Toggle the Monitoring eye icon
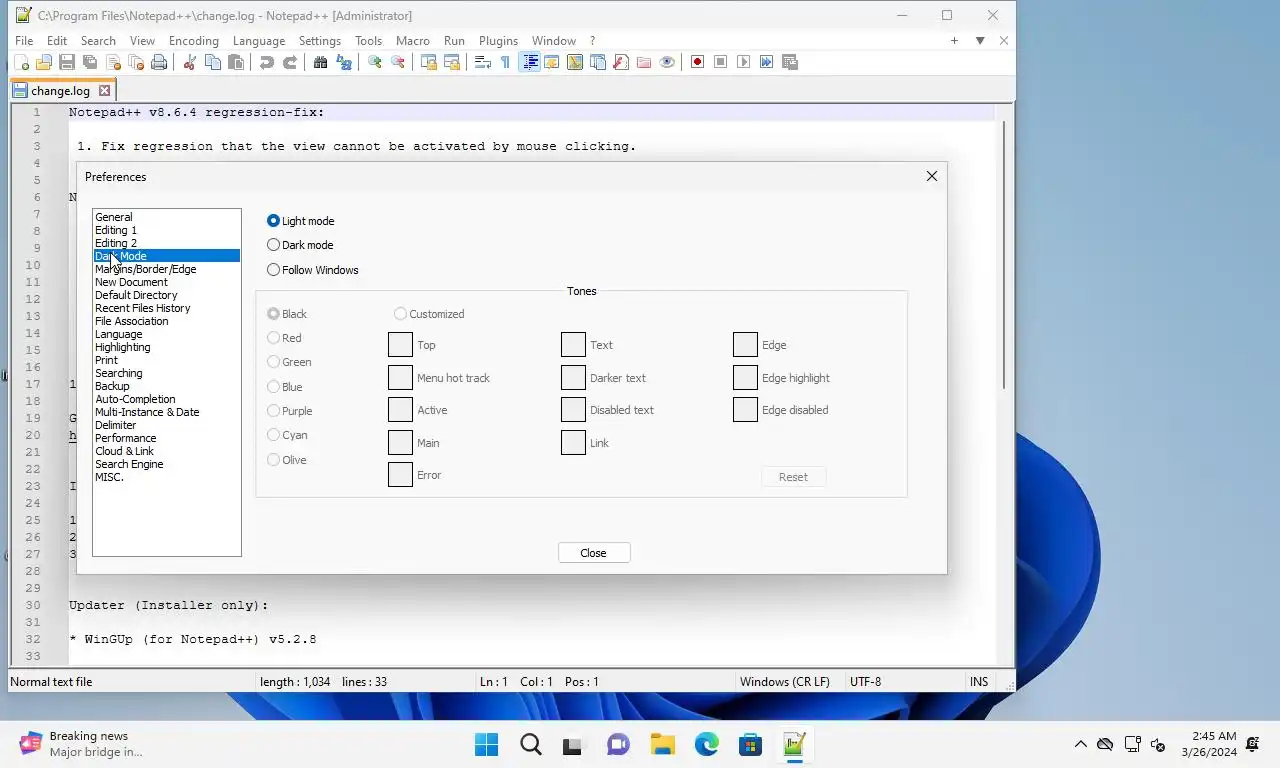This screenshot has width=1280, height=768. pos(667,62)
